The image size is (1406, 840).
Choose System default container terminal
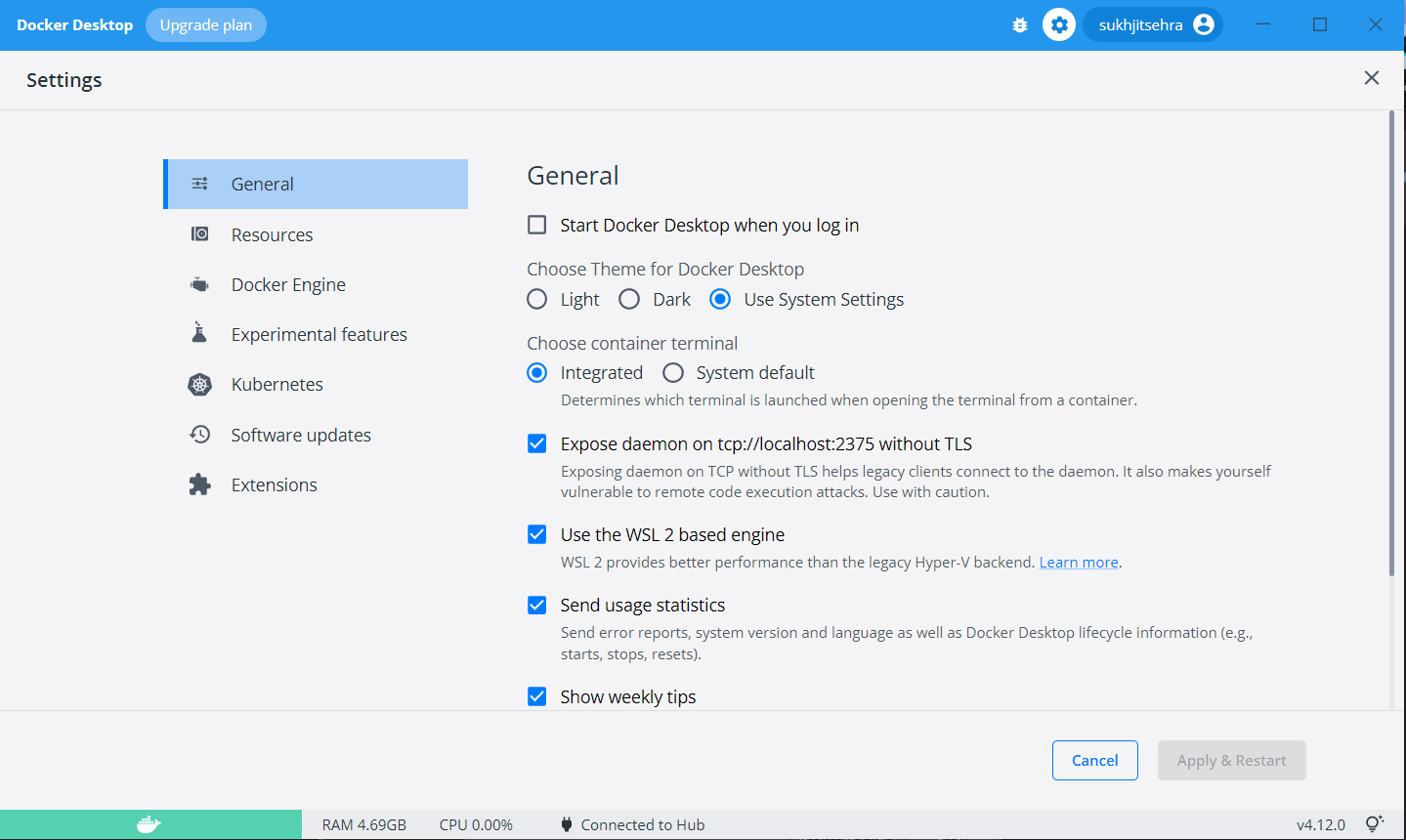pos(673,372)
